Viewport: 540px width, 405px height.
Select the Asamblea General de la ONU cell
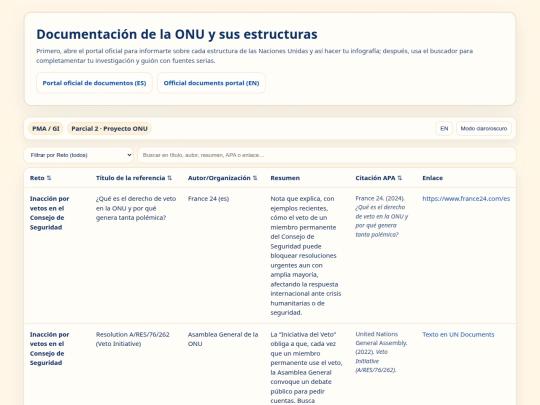223,339
